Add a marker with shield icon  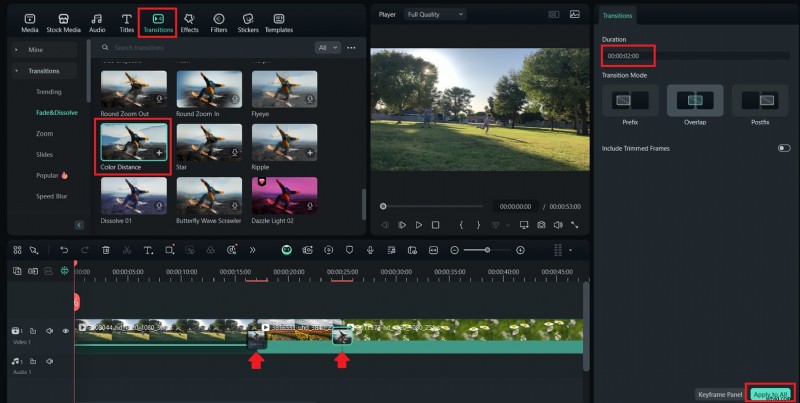[x=349, y=250]
